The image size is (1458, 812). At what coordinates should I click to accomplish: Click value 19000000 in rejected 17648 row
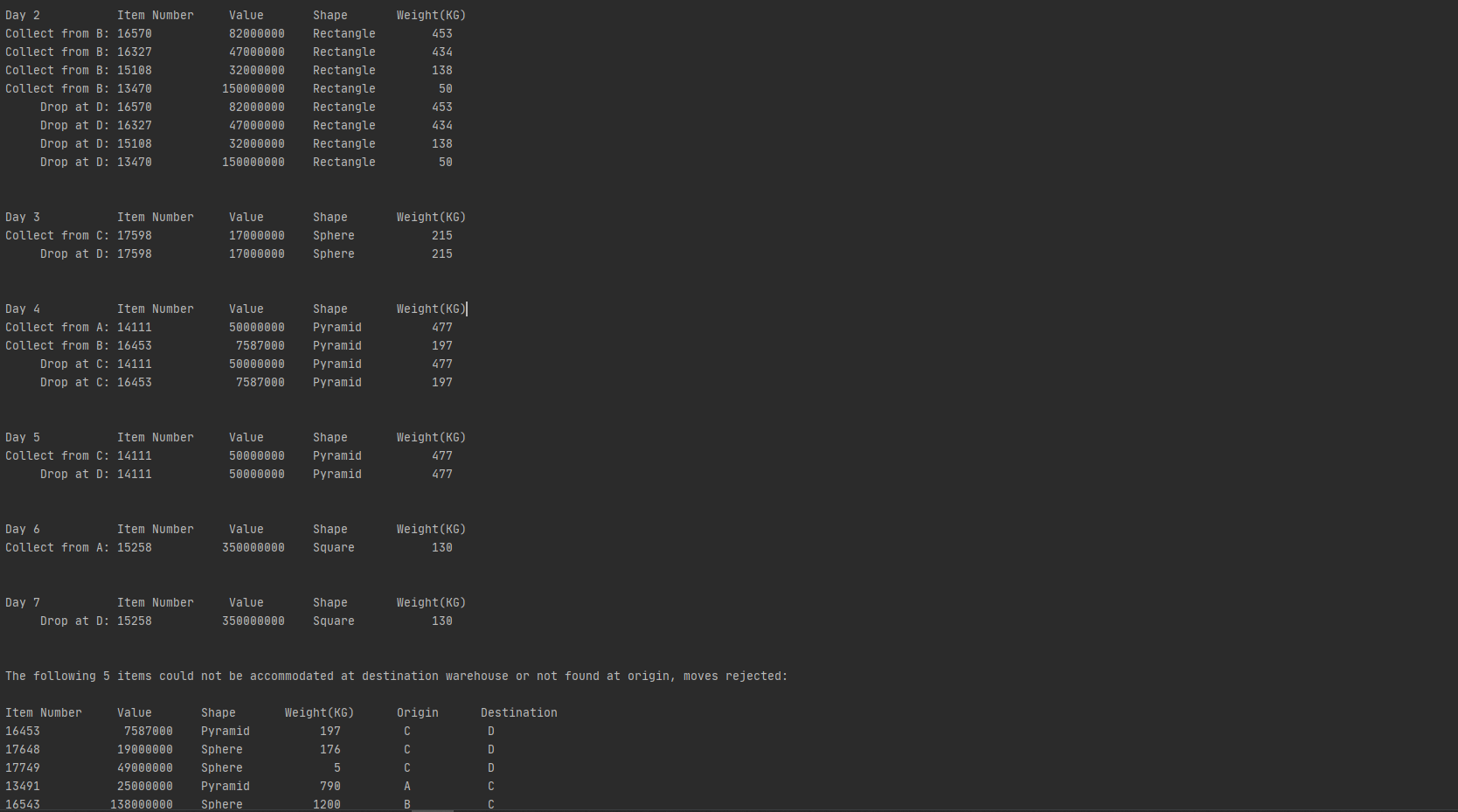click(145, 749)
